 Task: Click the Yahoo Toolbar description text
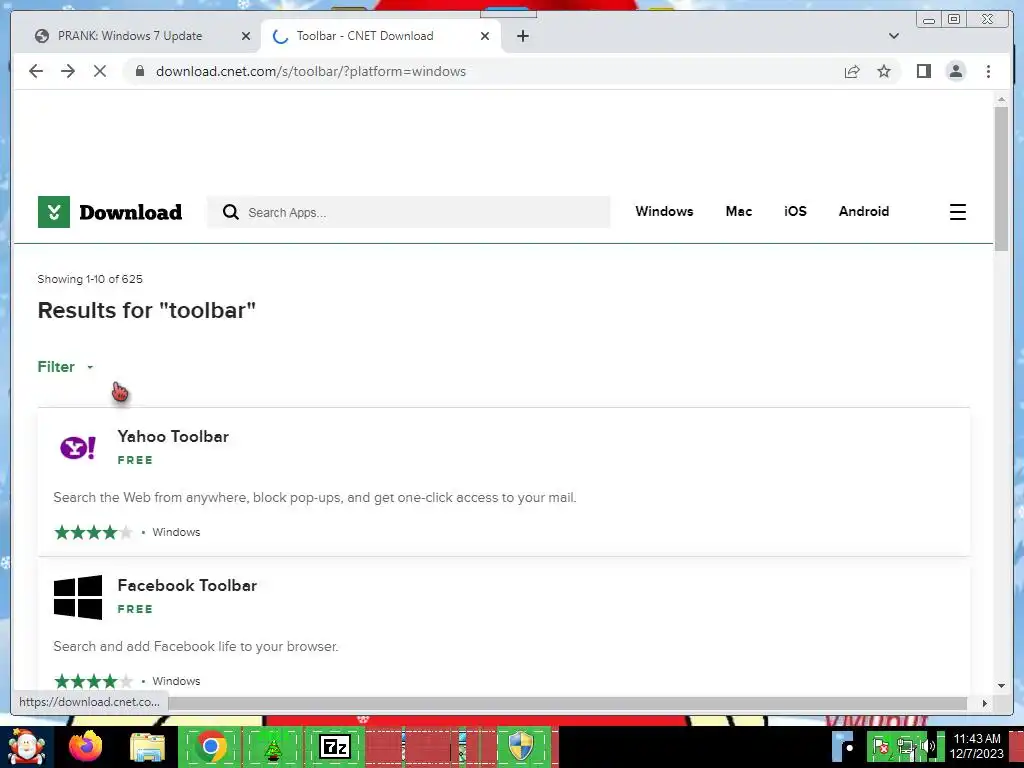pyautogui.click(x=314, y=497)
